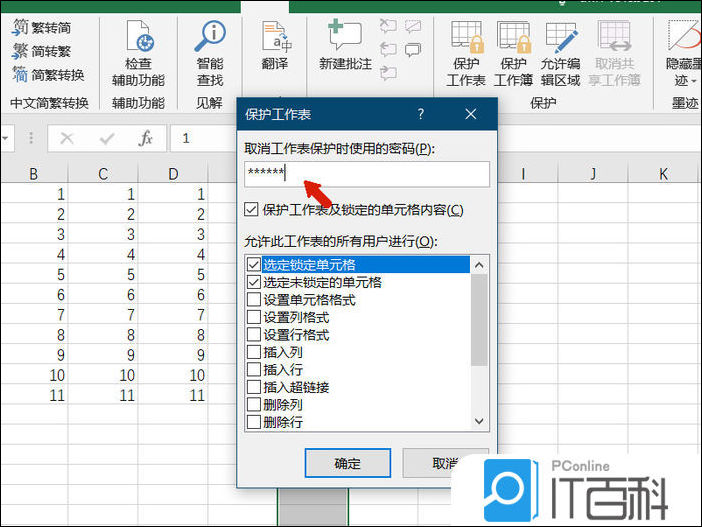702x527 pixels.
Task: Toggle 保护工作表及锁定的单元格内容 checkbox
Action: pyautogui.click(x=251, y=209)
